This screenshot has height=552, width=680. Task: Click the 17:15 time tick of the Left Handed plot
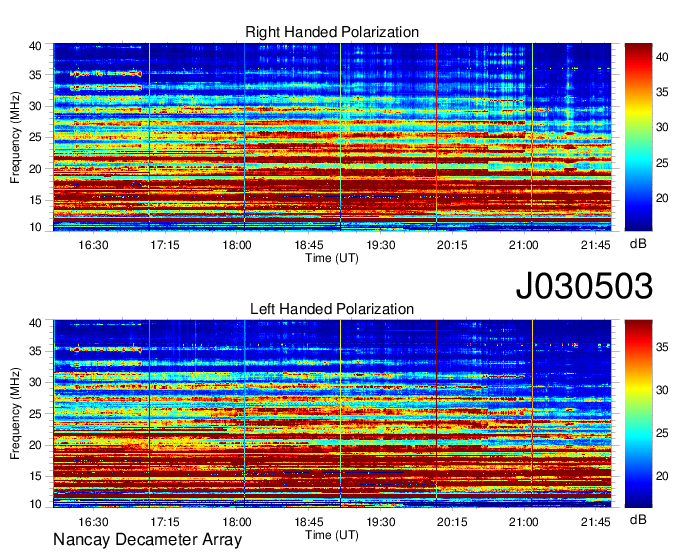[165, 522]
